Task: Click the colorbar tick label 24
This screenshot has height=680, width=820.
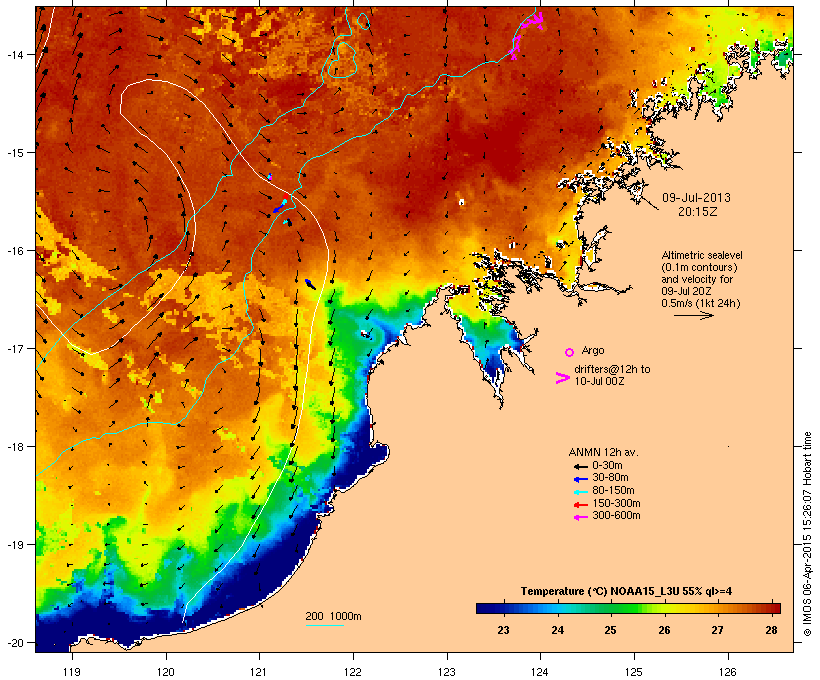Action: point(557,630)
